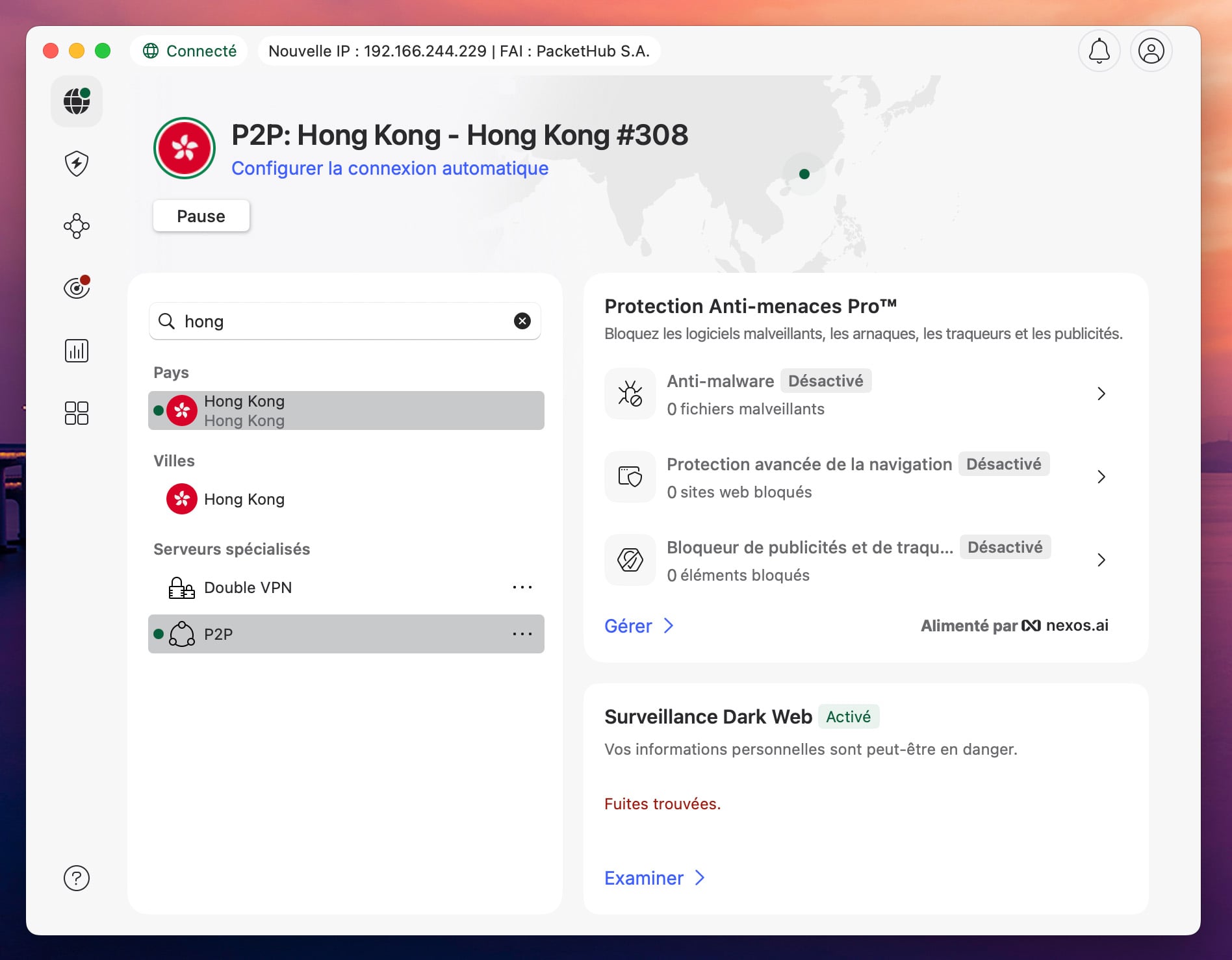Click the Gérer link
The height and width of the screenshot is (960, 1232).
[x=628, y=626]
